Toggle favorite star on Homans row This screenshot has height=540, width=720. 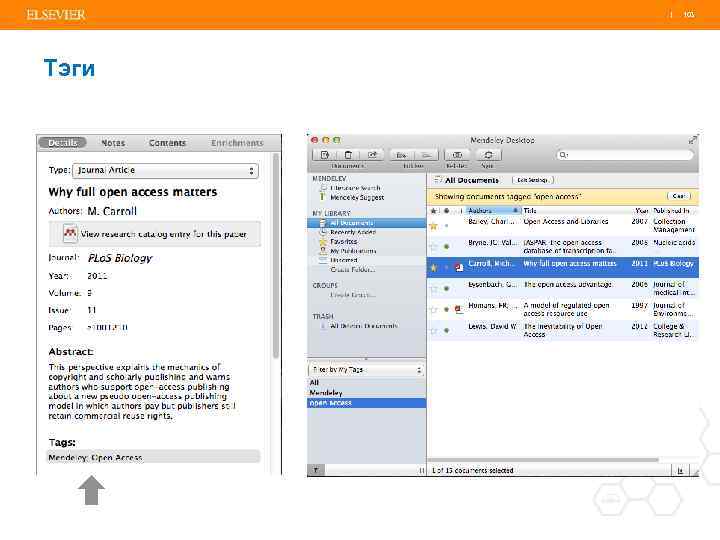coord(433,309)
